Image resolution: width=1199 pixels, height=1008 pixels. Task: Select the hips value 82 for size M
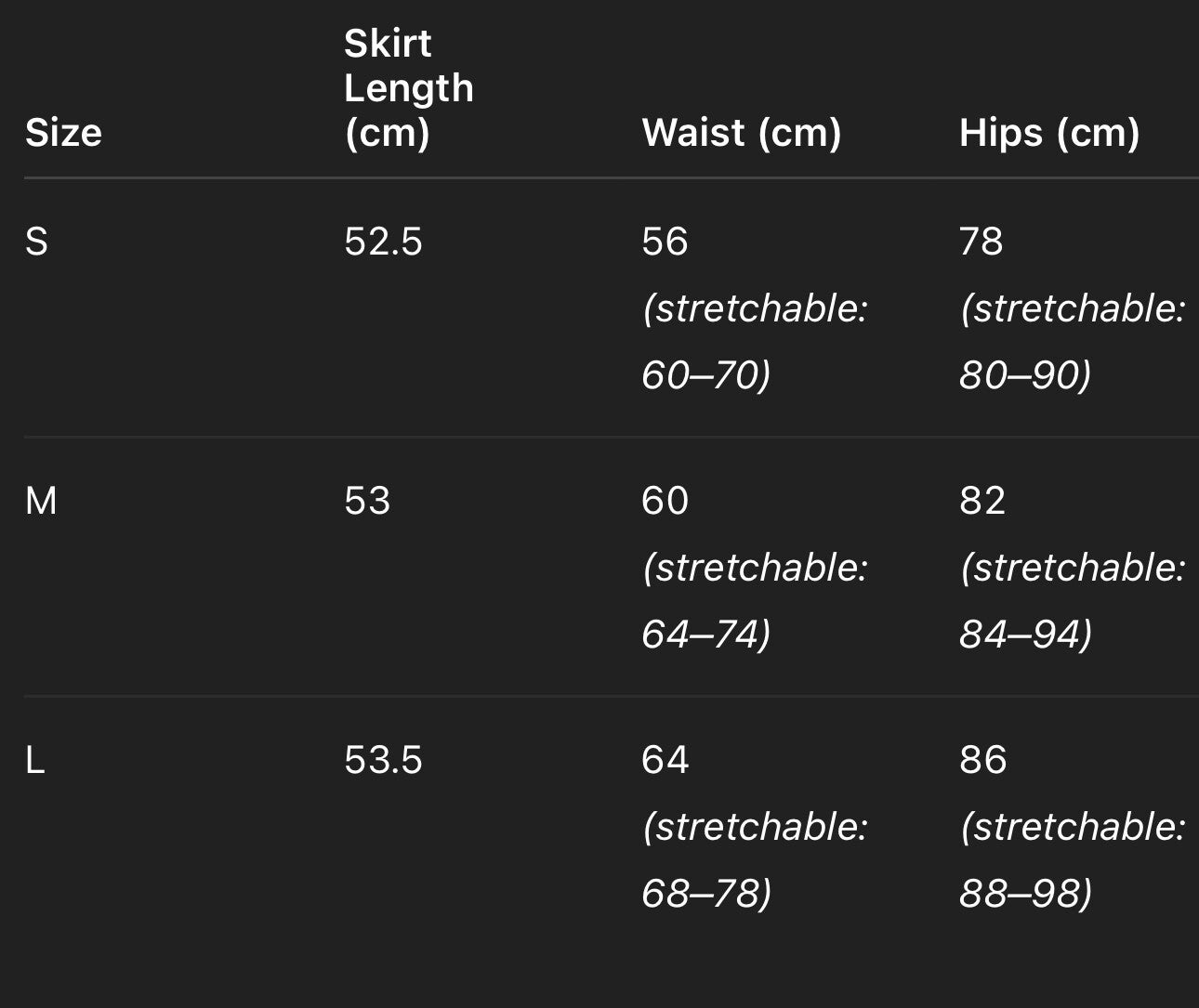coord(982,501)
